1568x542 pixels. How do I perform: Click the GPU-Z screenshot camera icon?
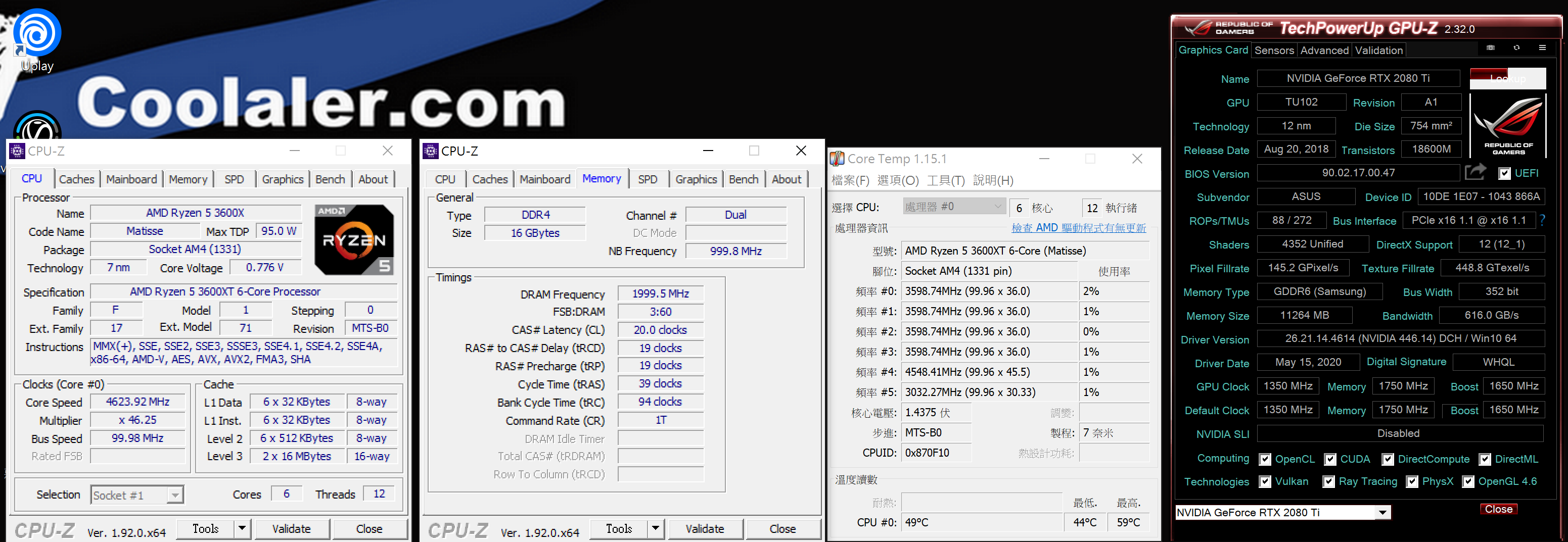[x=1490, y=47]
